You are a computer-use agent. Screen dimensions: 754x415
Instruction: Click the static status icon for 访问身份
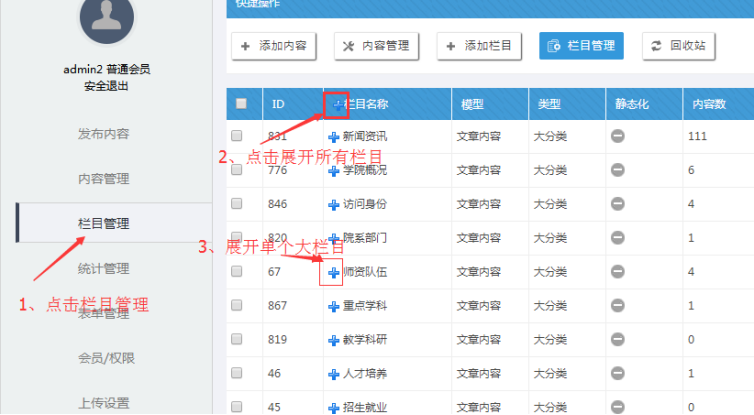pyautogui.click(x=618, y=204)
